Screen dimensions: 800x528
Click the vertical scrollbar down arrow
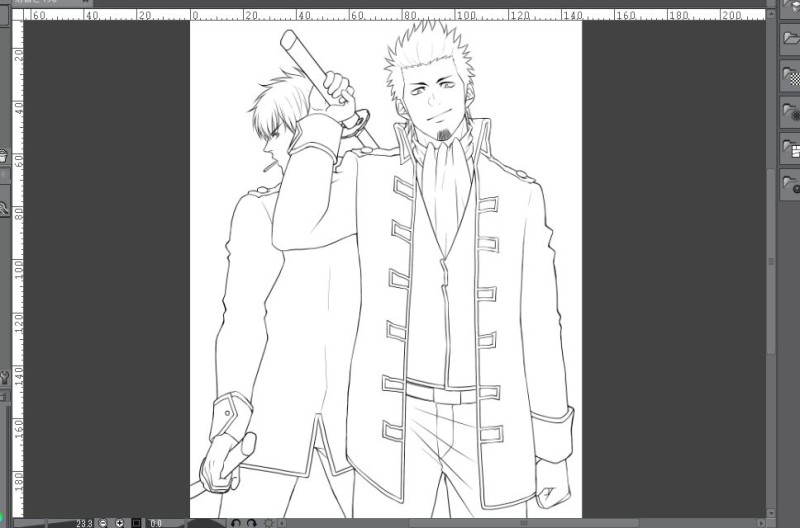771,513
